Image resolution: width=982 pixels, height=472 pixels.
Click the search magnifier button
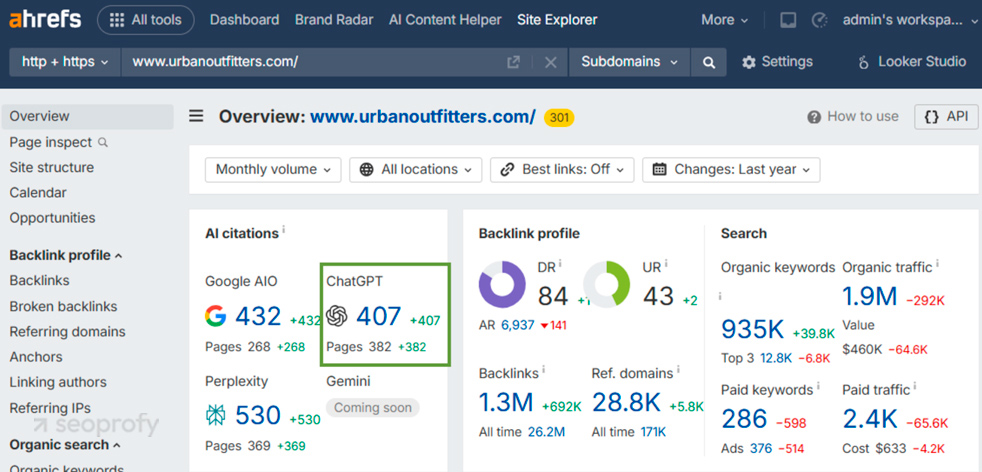click(709, 62)
